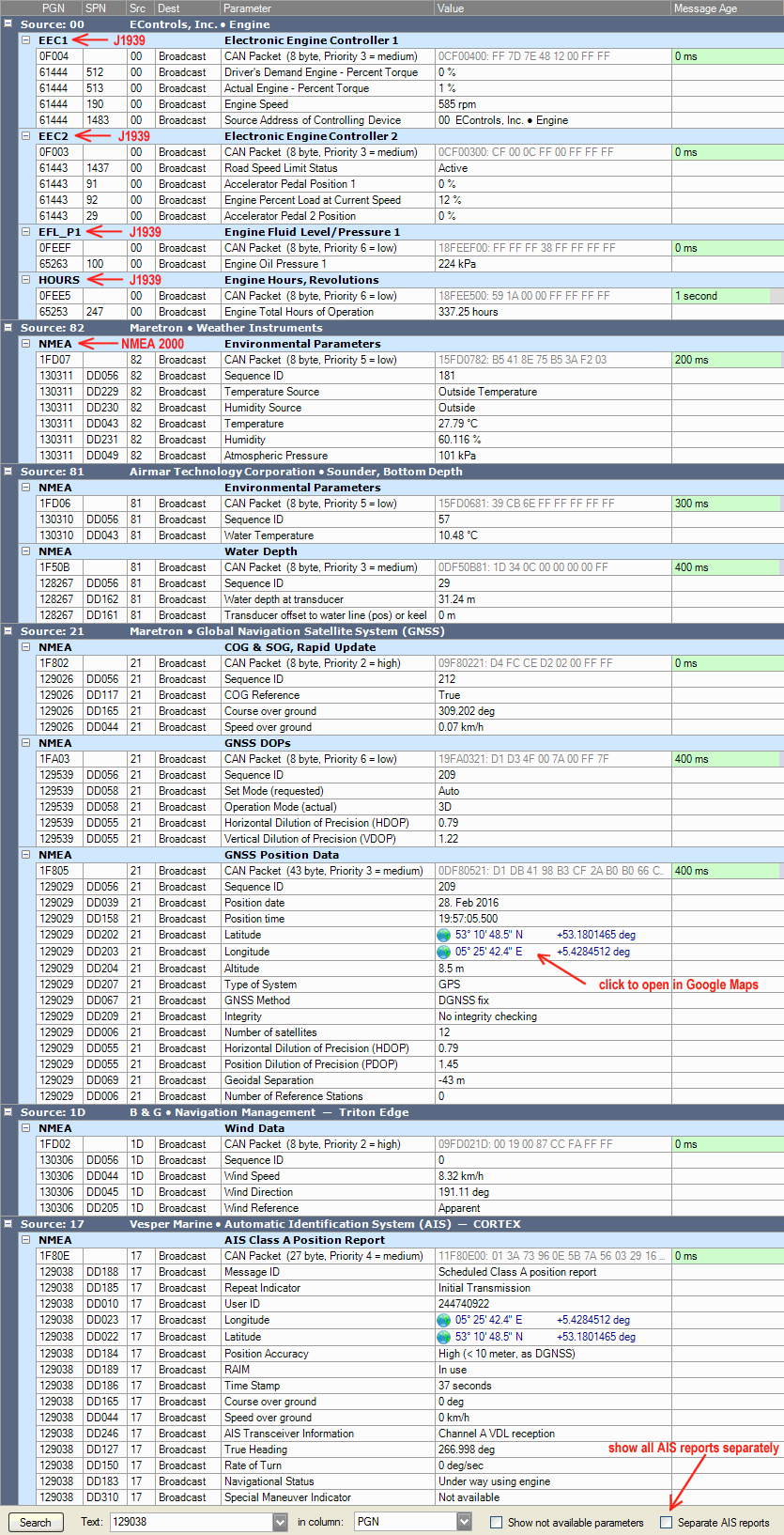This screenshot has height=1535, width=784.
Task: Toggle Separate AIS reports checkbox
Action: tap(667, 1522)
